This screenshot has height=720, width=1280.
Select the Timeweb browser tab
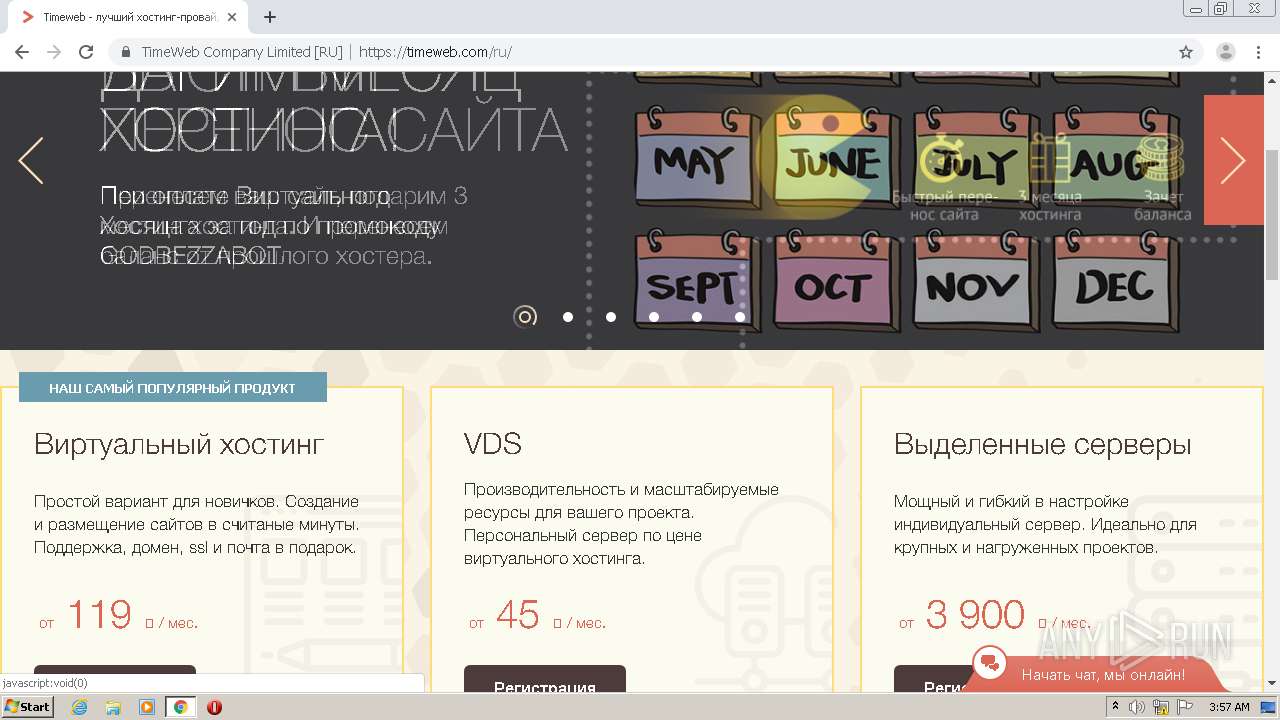pyautogui.click(x=128, y=17)
